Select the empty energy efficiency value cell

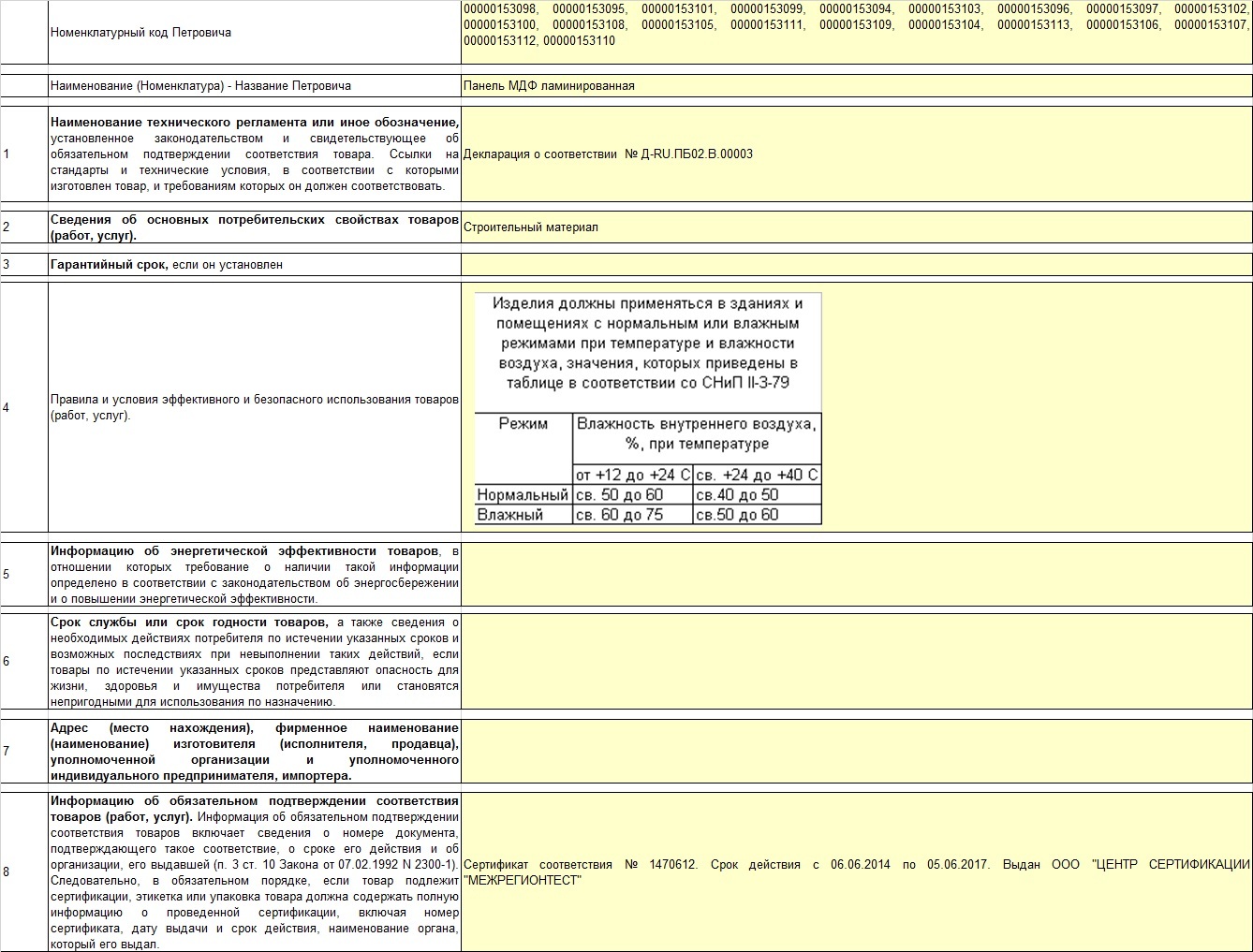856,574
